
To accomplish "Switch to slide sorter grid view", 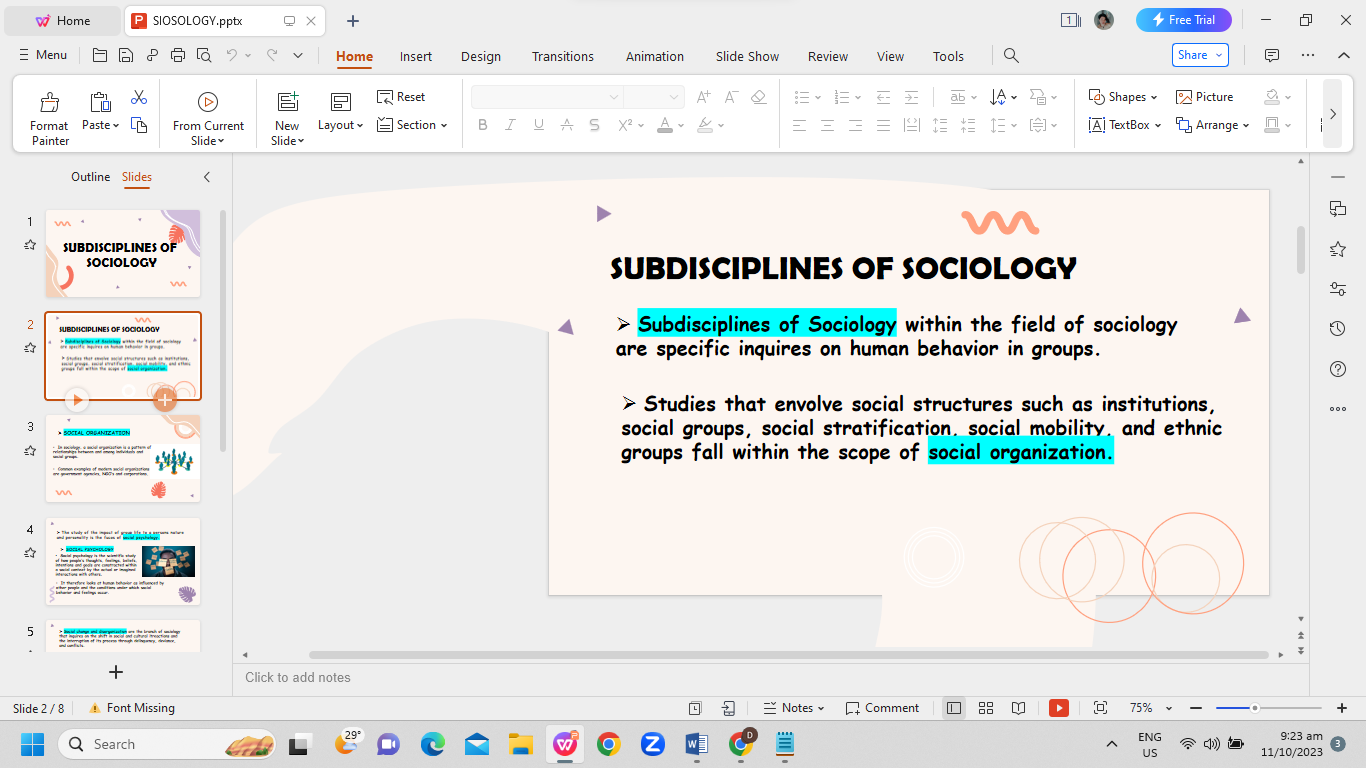I will [986, 708].
